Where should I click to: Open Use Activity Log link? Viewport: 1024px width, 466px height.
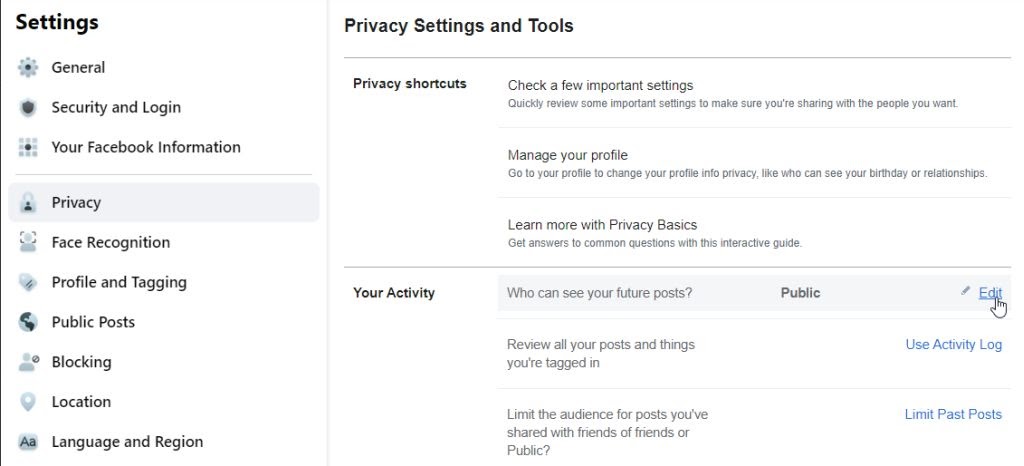coord(953,345)
